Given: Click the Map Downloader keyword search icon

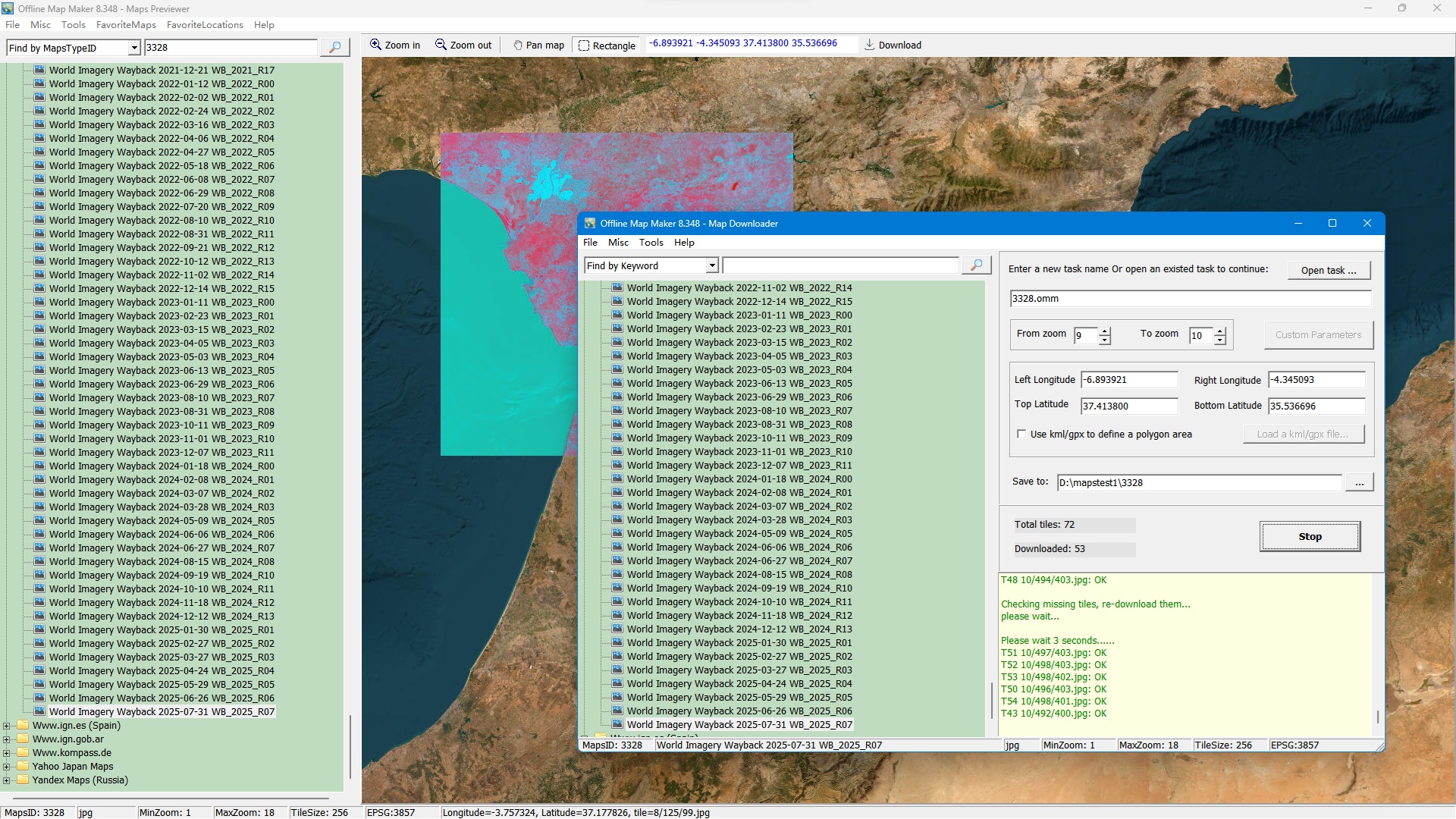Looking at the screenshot, I should click(x=976, y=265).
